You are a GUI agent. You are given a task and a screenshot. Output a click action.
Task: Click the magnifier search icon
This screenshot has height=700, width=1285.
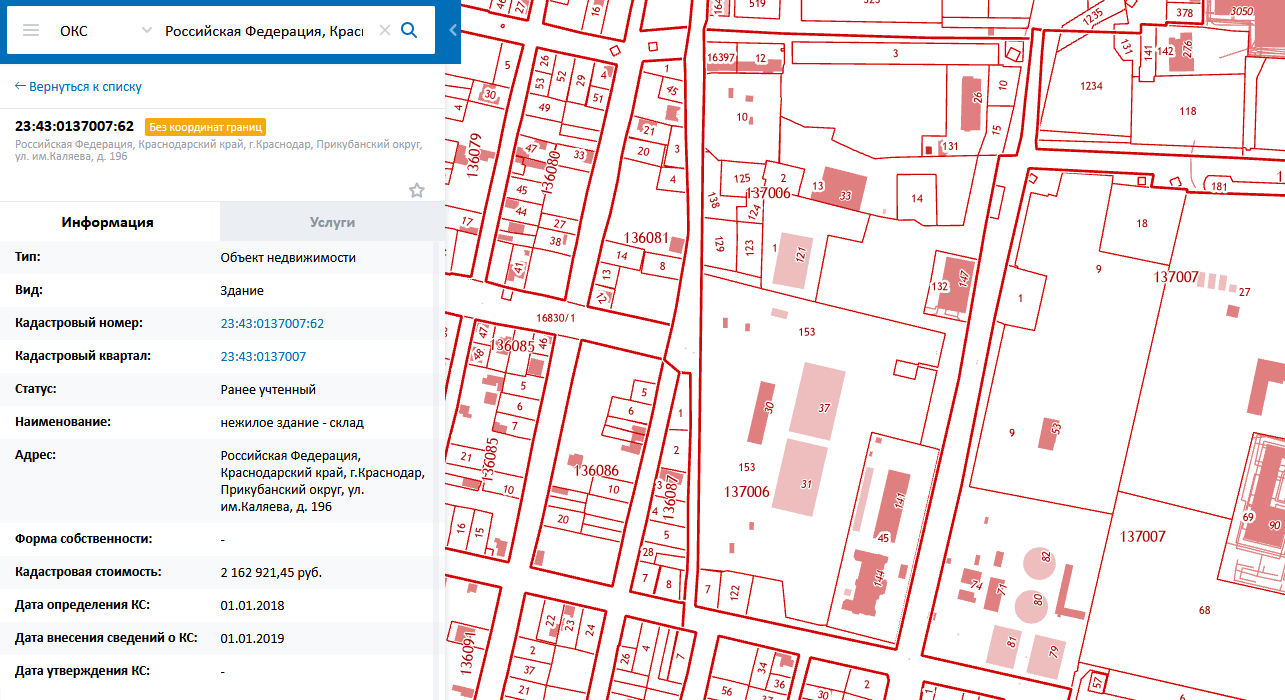(409, 30)
